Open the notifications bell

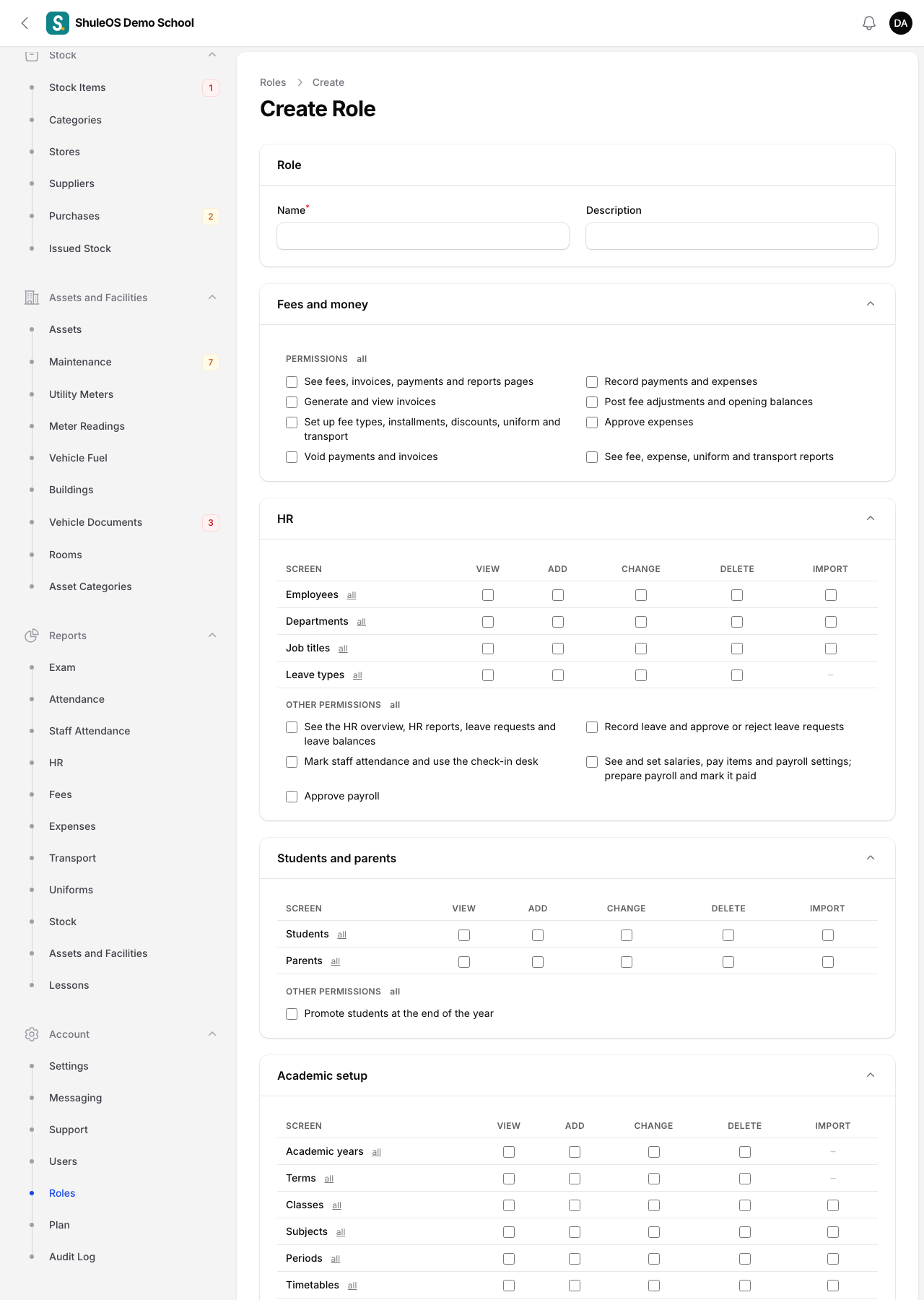[x=869, y=23]
